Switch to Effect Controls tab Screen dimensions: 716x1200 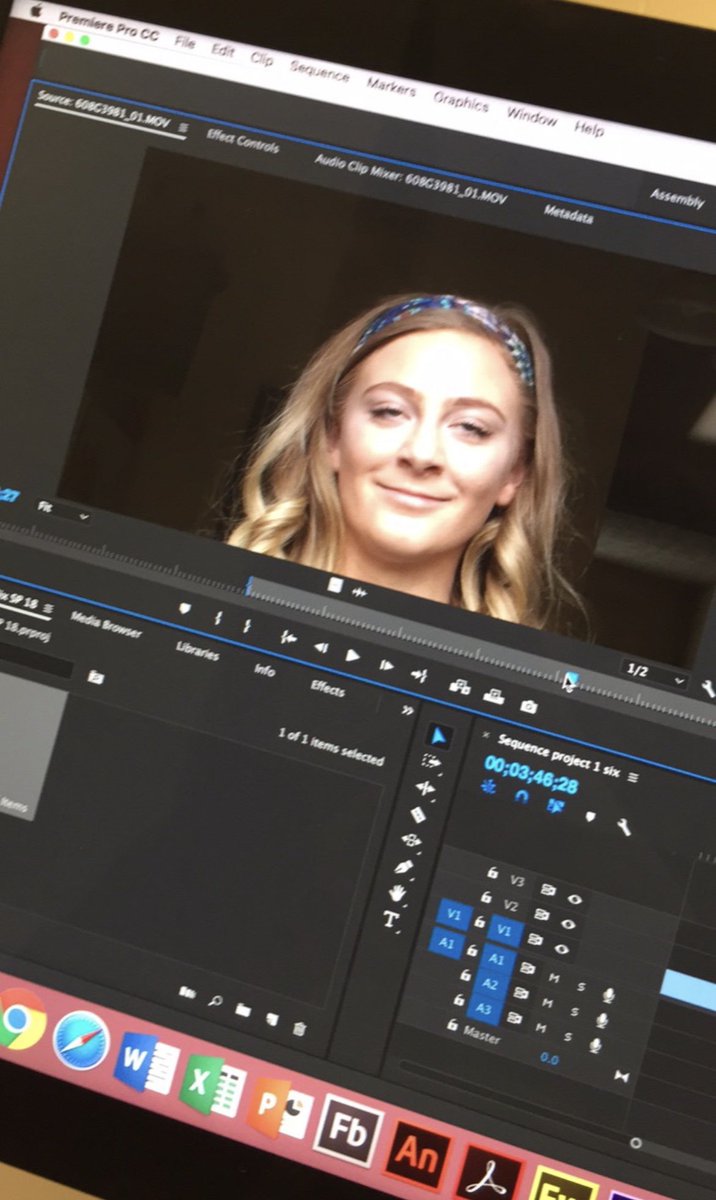pos(243,140)
